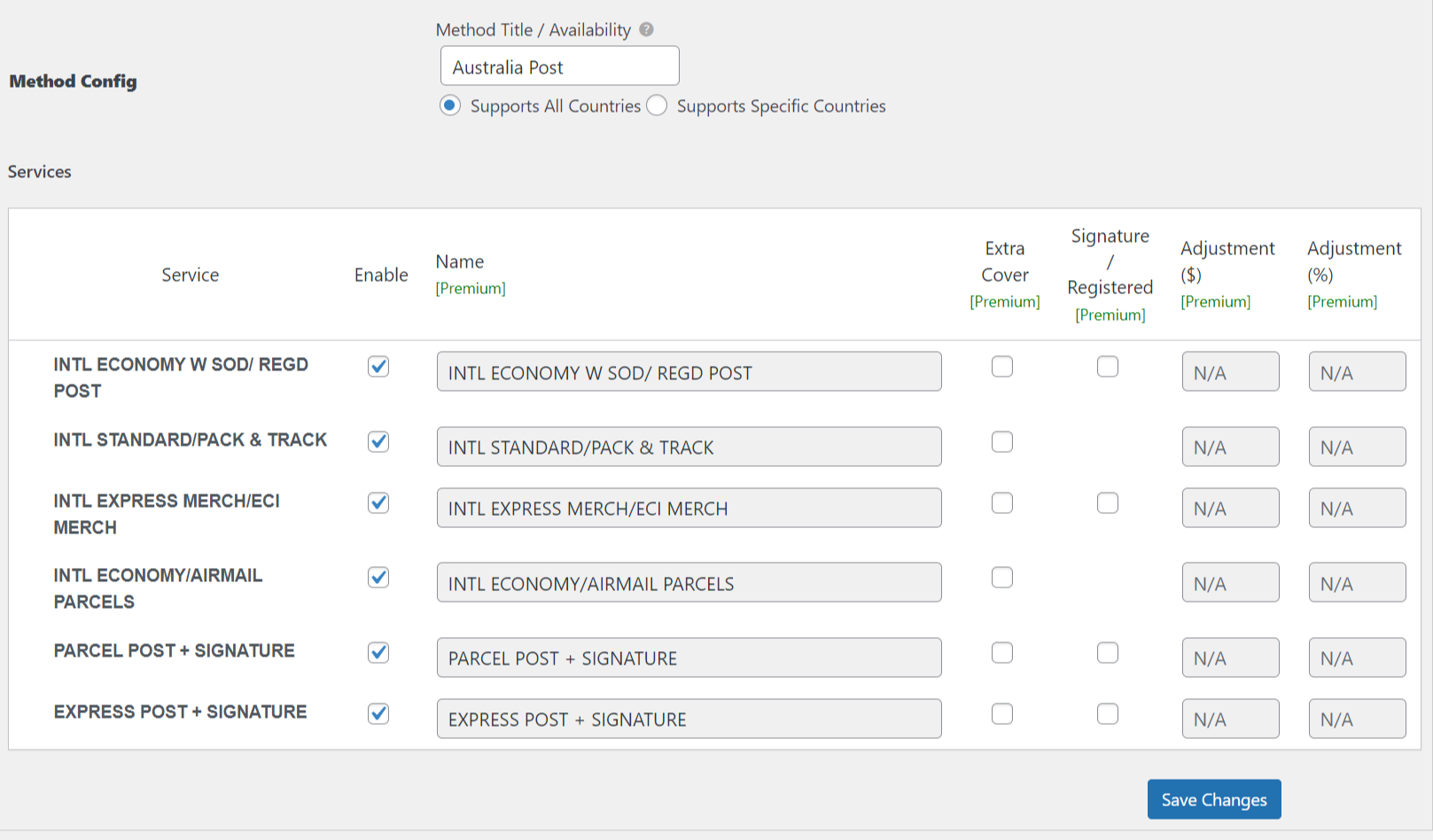The width and height of the screenshot is (1433, 840).
Task: Click Adjustment ($) field for INTL ECONOMY W SOD/ REGD POST
Action: [x=1231, y=372]
